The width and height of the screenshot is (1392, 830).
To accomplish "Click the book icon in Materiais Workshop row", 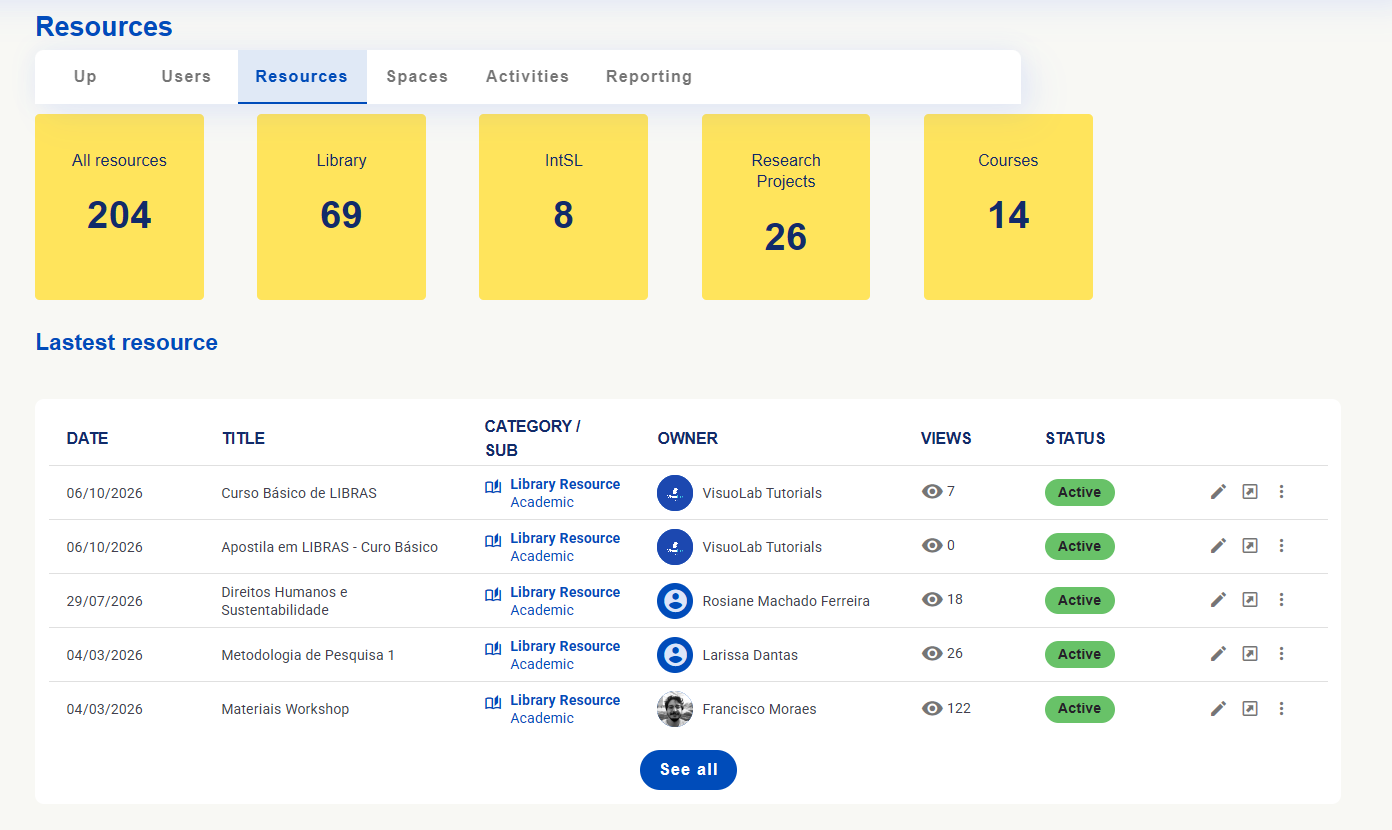I will coord(493,702).
